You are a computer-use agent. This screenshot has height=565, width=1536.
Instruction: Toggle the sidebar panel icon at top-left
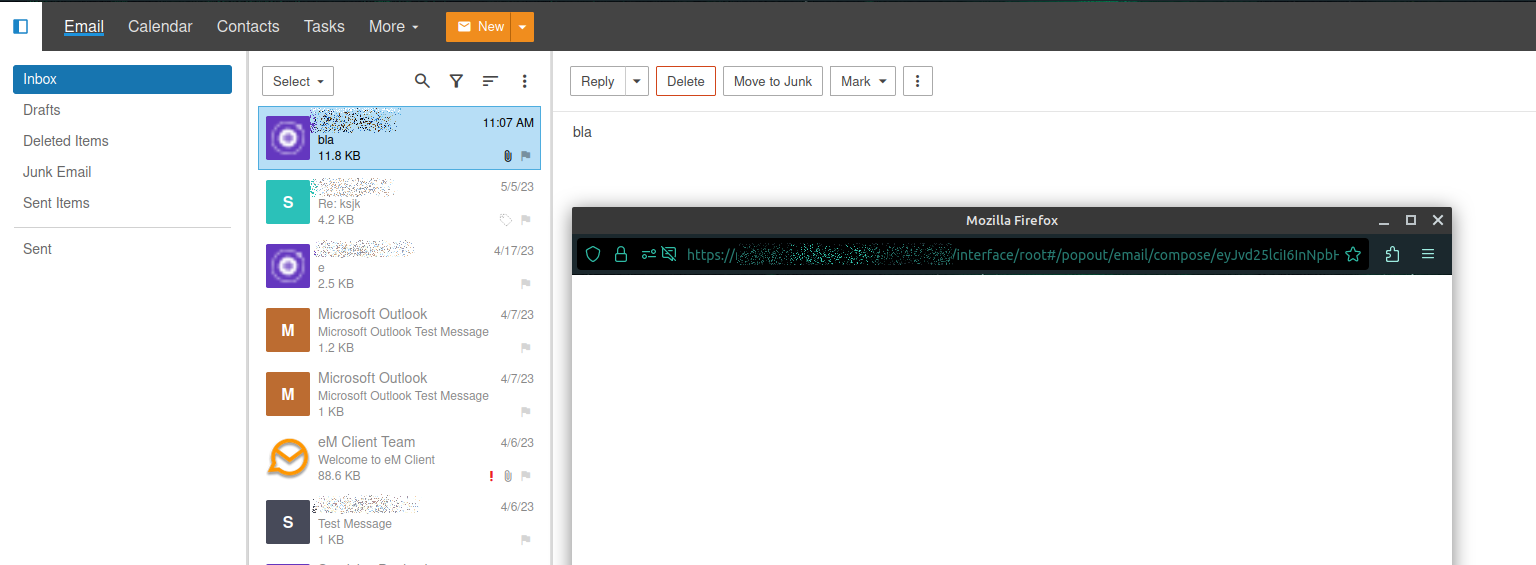21,26
